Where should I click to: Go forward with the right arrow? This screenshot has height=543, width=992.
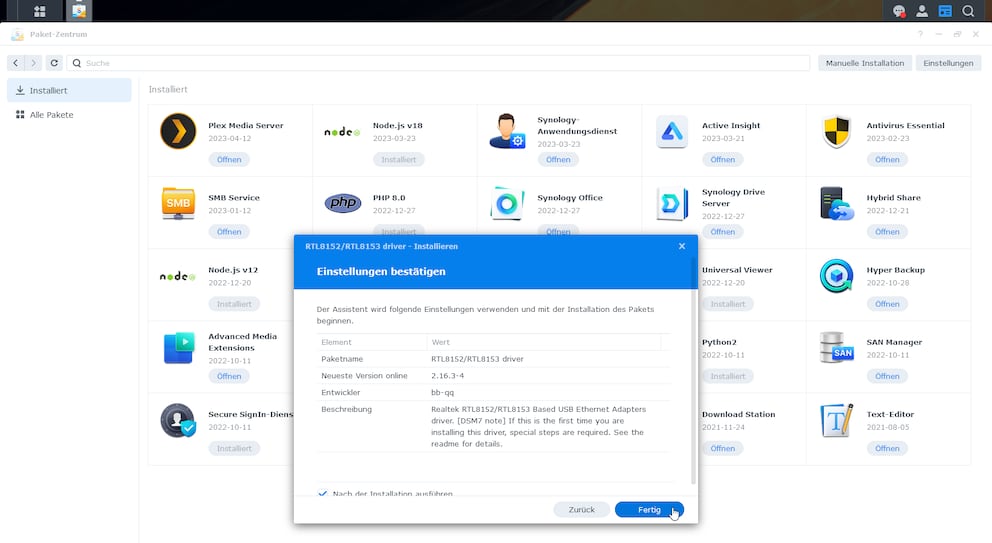pos(34,63)
